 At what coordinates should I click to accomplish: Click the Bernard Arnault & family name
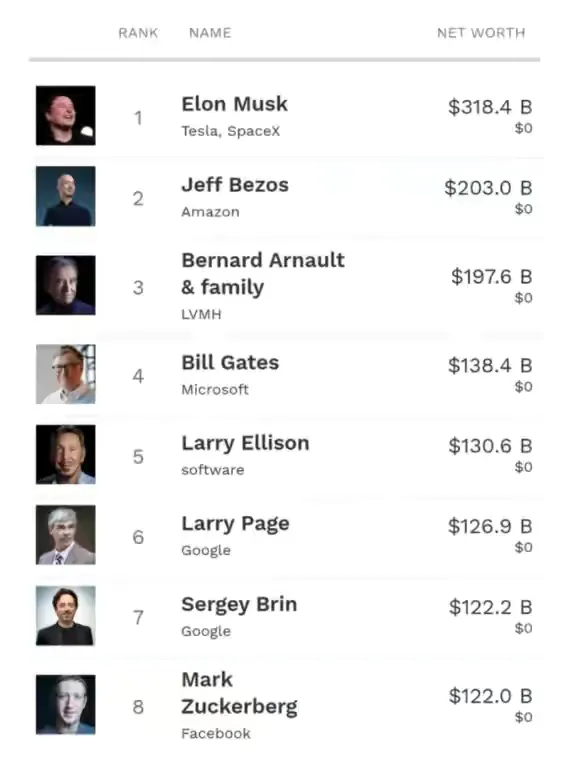tap(263, 274)
